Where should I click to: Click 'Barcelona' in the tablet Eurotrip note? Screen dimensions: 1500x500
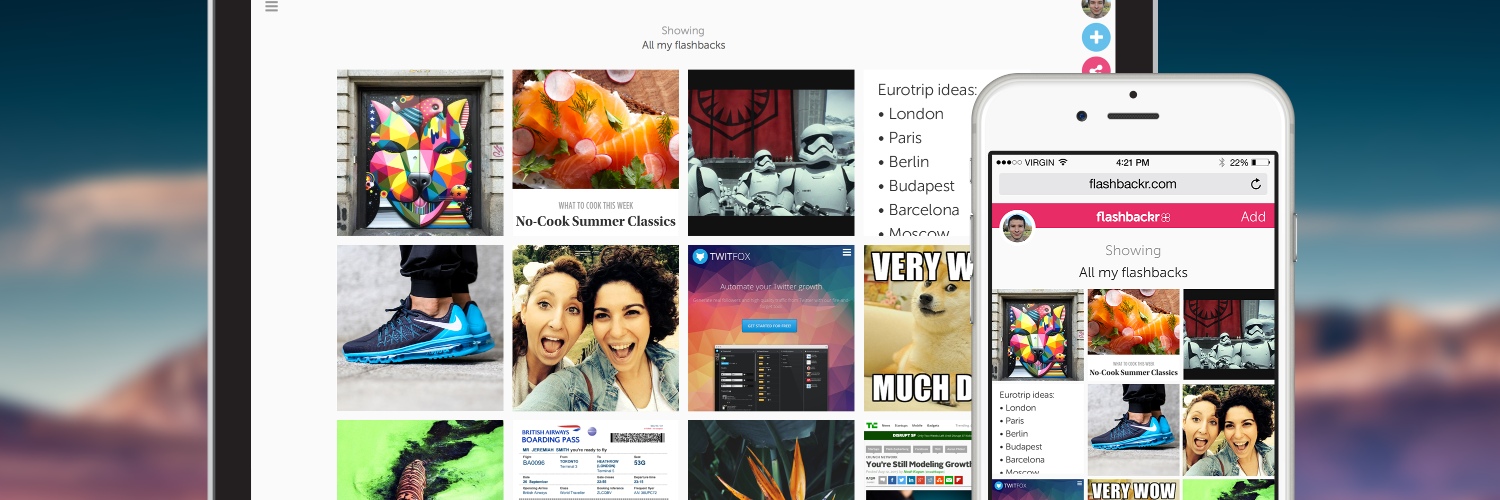click(x=924, y=210)
